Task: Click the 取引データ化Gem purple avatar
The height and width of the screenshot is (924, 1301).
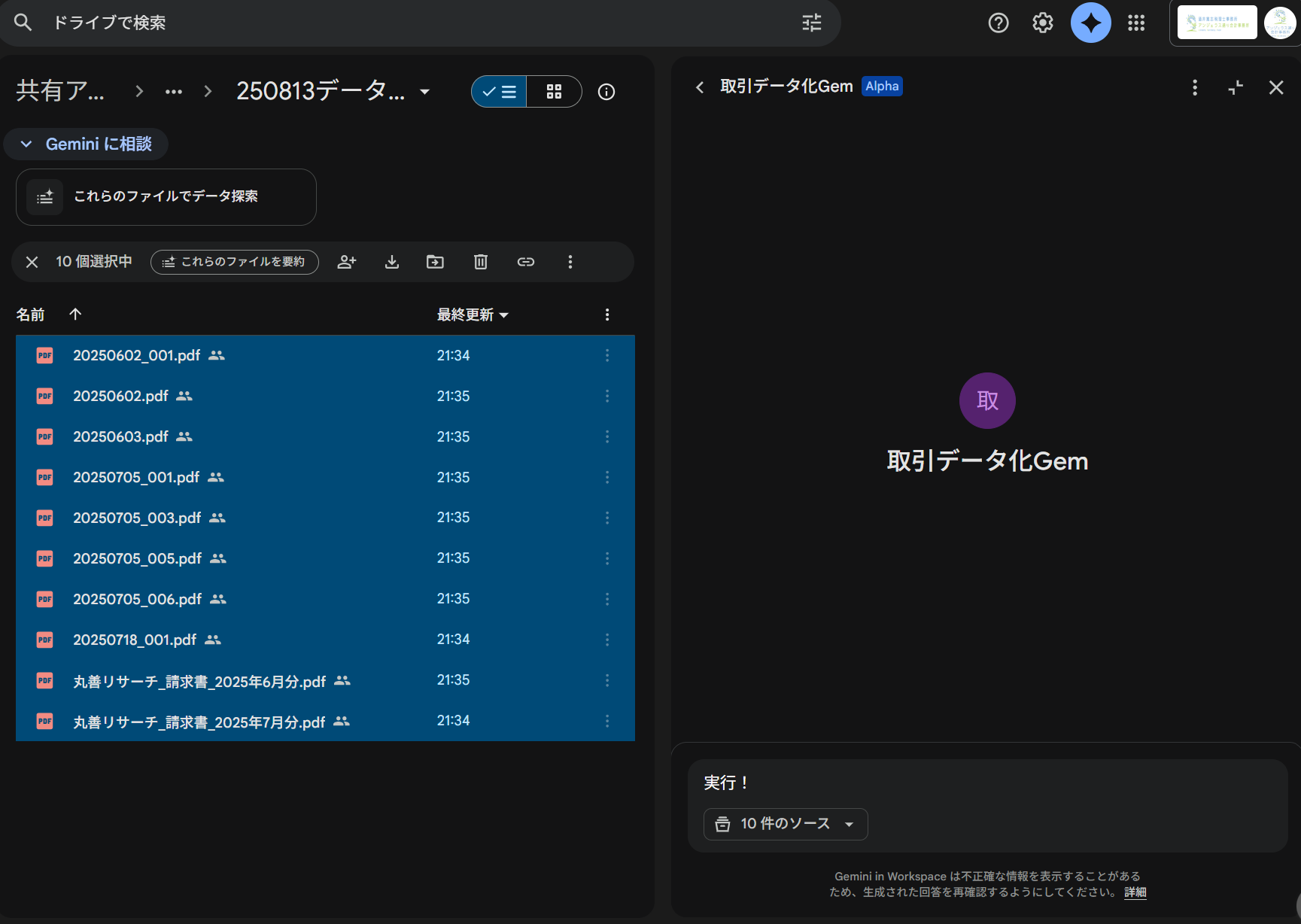Action: pos(987,400)
